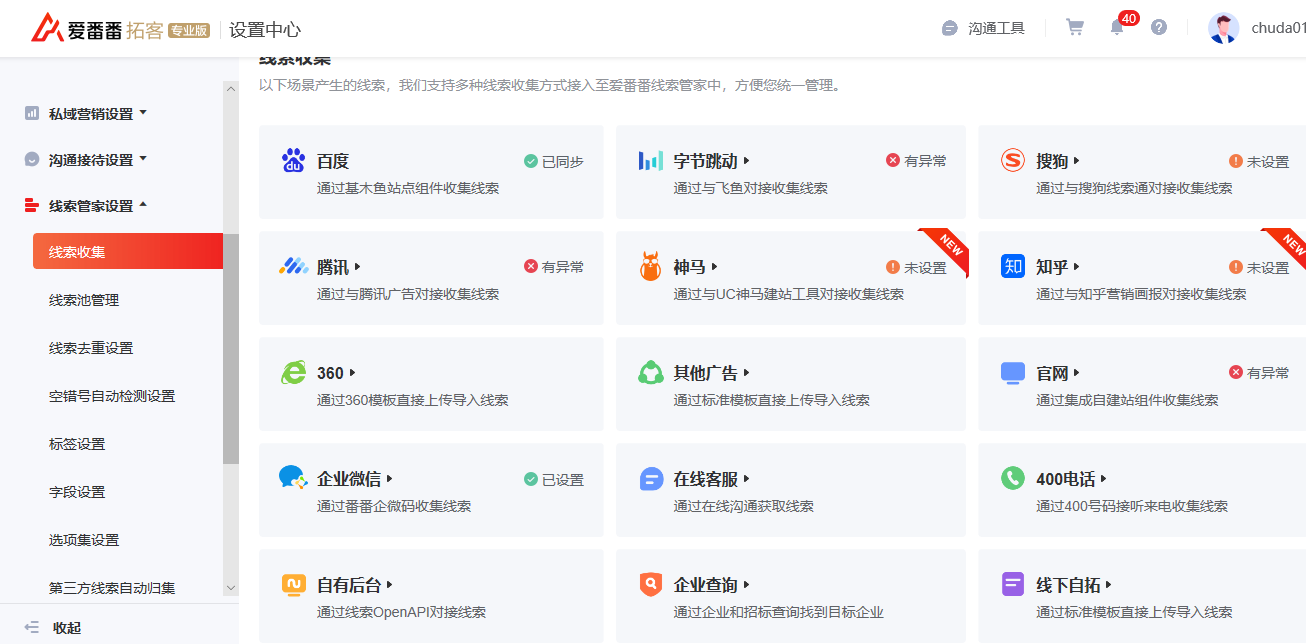Click the 神马 orange mascot icon

650,267
